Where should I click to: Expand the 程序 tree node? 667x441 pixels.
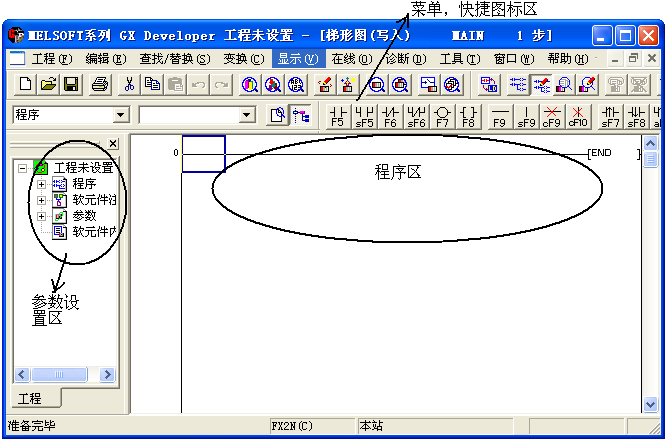[41, 184]
